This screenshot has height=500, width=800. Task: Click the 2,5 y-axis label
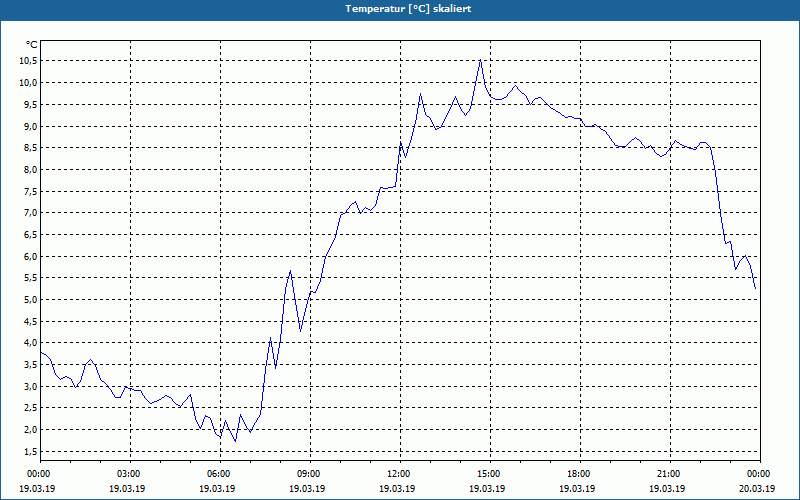[x=30, y=408]
